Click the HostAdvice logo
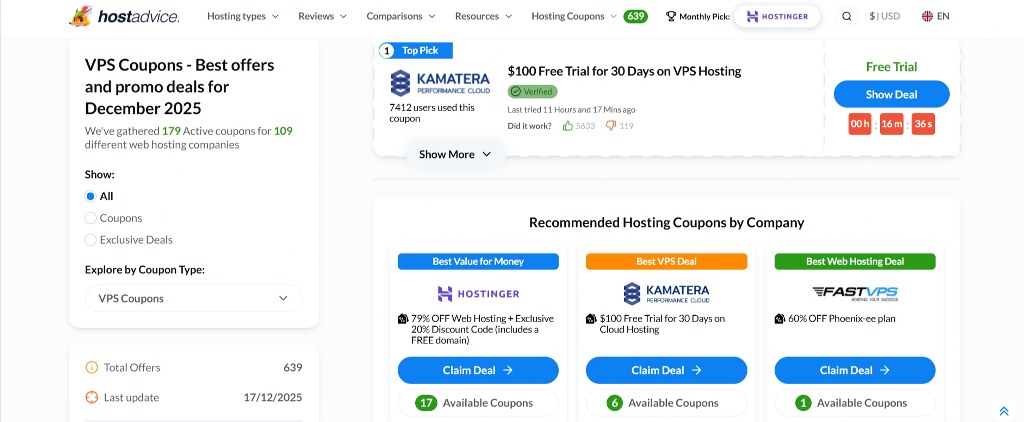Viewport: 1024px width, 422px height. click(x=124, y=16)
